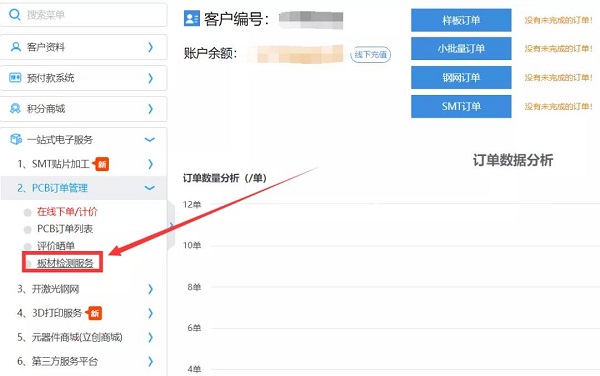Open the 小批量订单 button
This screenshot has height=376, width=600.
(461, 49)
